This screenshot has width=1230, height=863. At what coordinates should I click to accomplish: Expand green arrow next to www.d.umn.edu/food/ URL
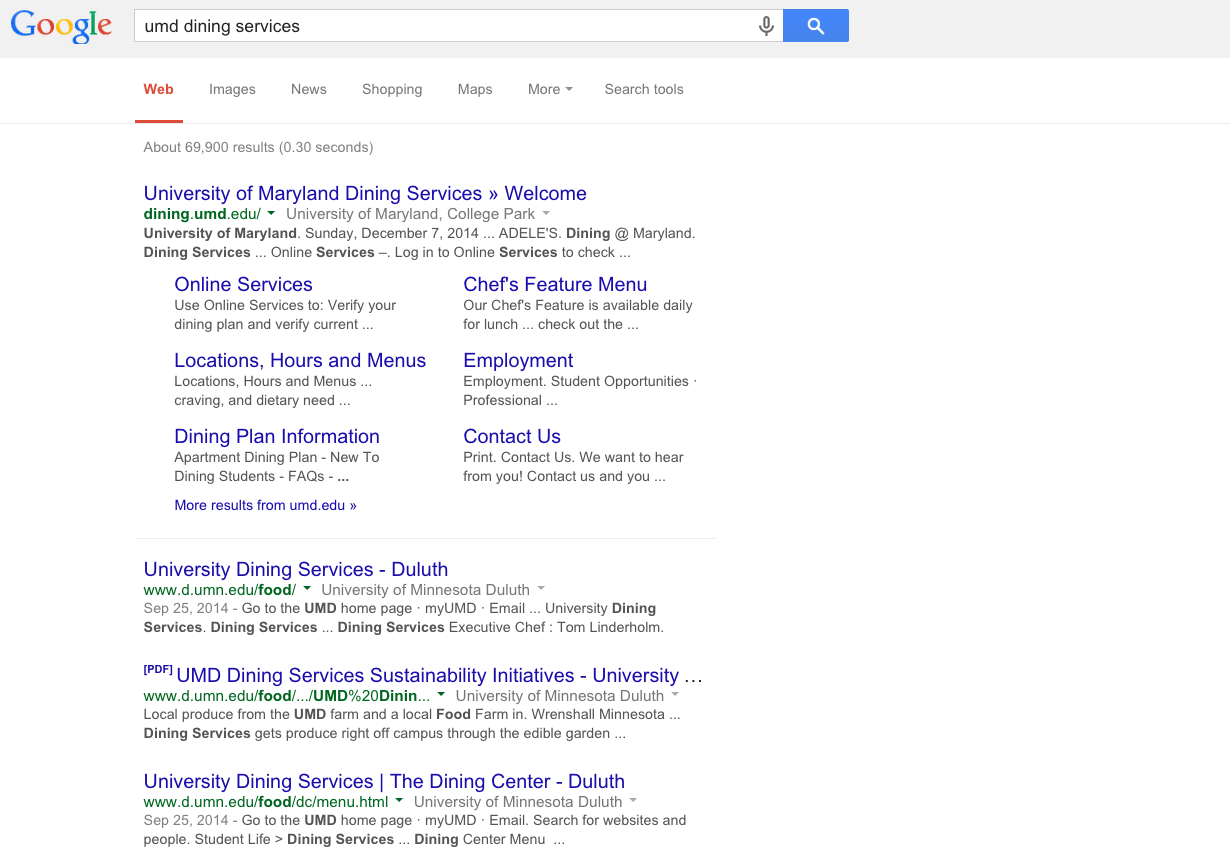point(307,590)
